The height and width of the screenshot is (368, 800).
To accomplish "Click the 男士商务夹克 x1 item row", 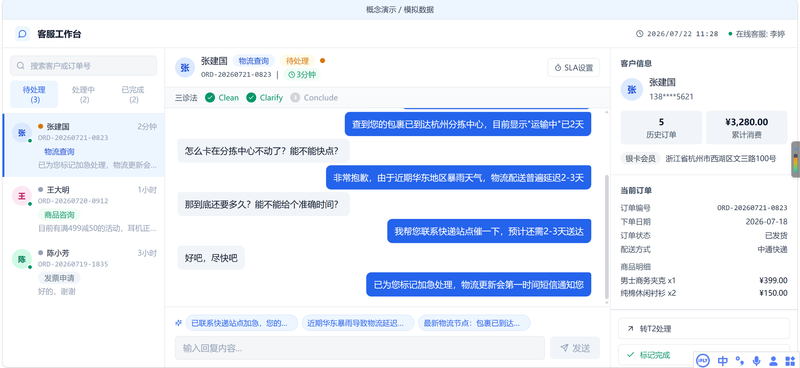I will coord(704,280).
